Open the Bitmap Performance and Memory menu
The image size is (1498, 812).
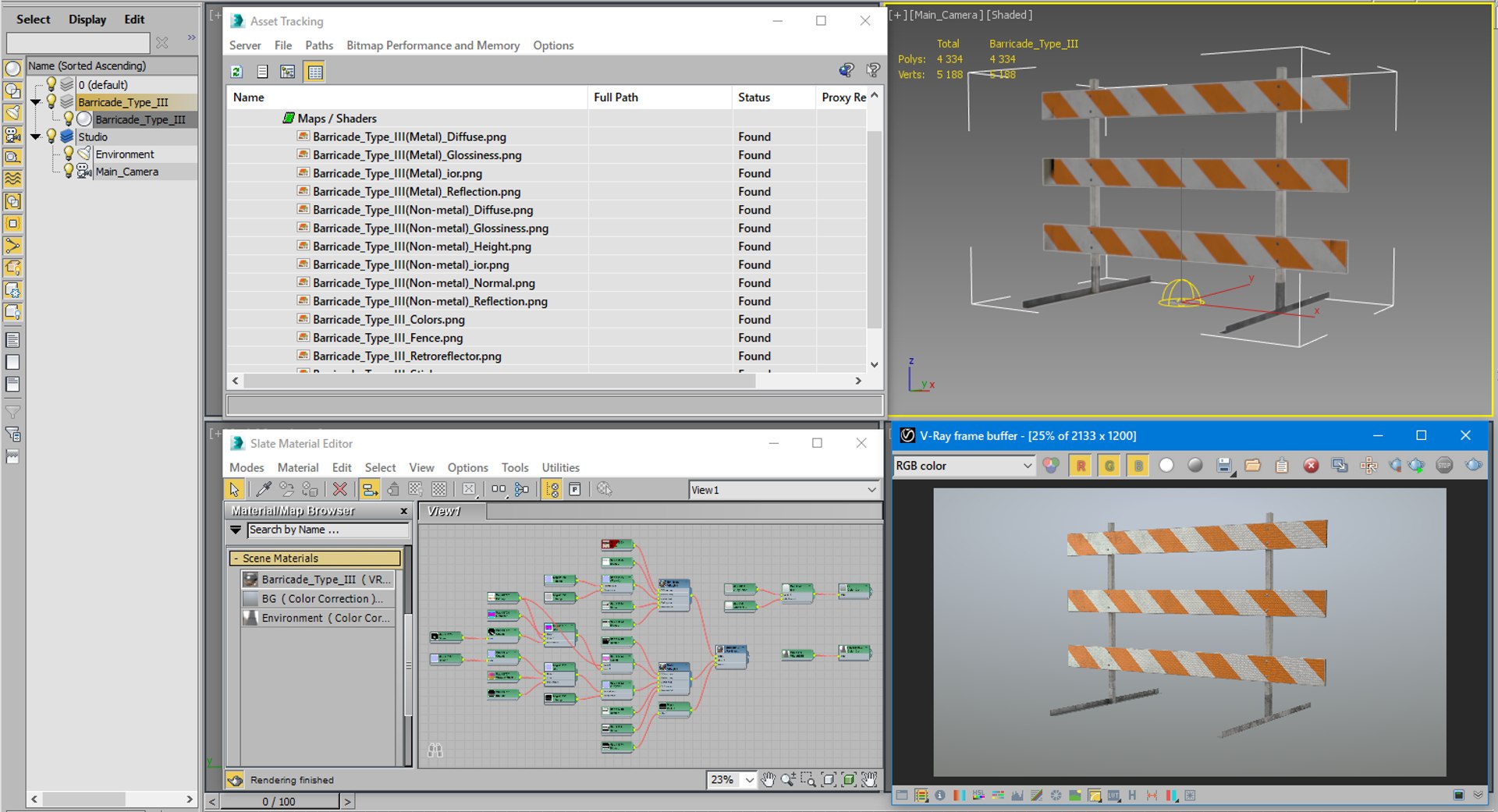pyautogui.click(x=433, y=45)
